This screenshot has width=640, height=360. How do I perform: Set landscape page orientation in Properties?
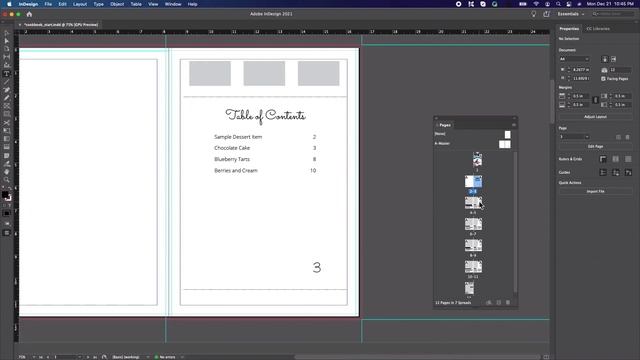[613, 59]
